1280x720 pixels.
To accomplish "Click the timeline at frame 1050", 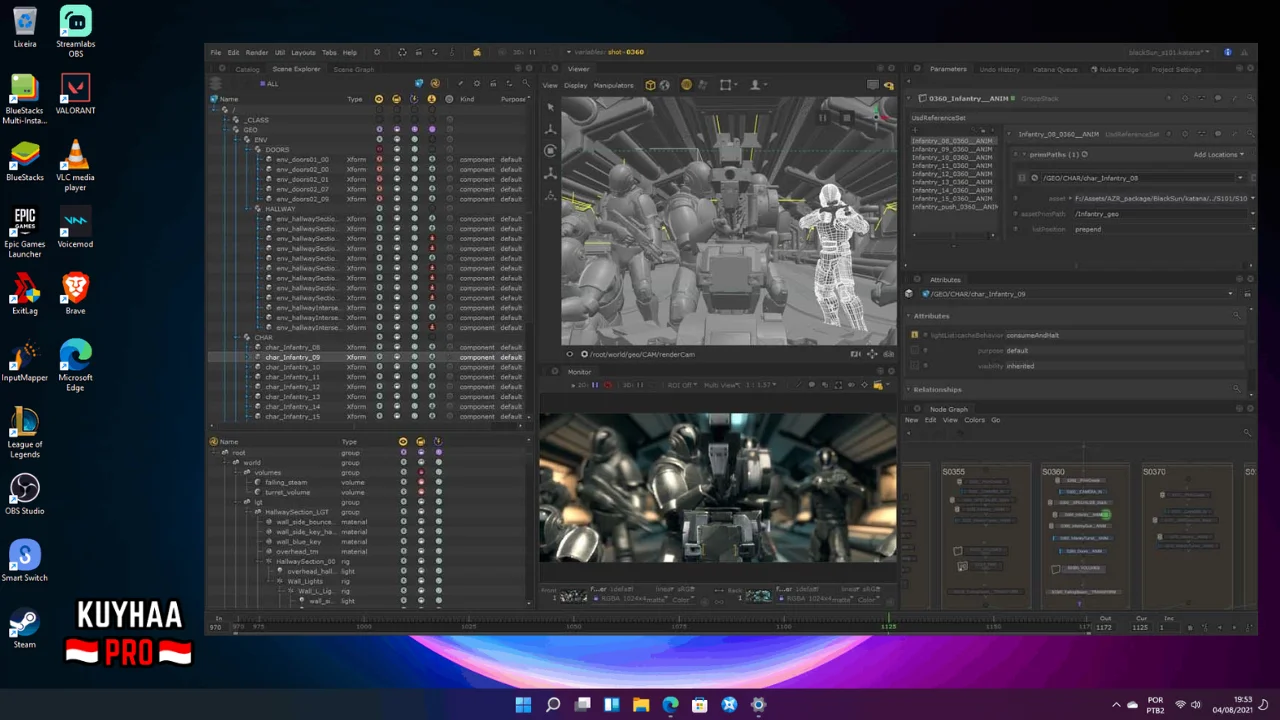I will tap(574, 627).
